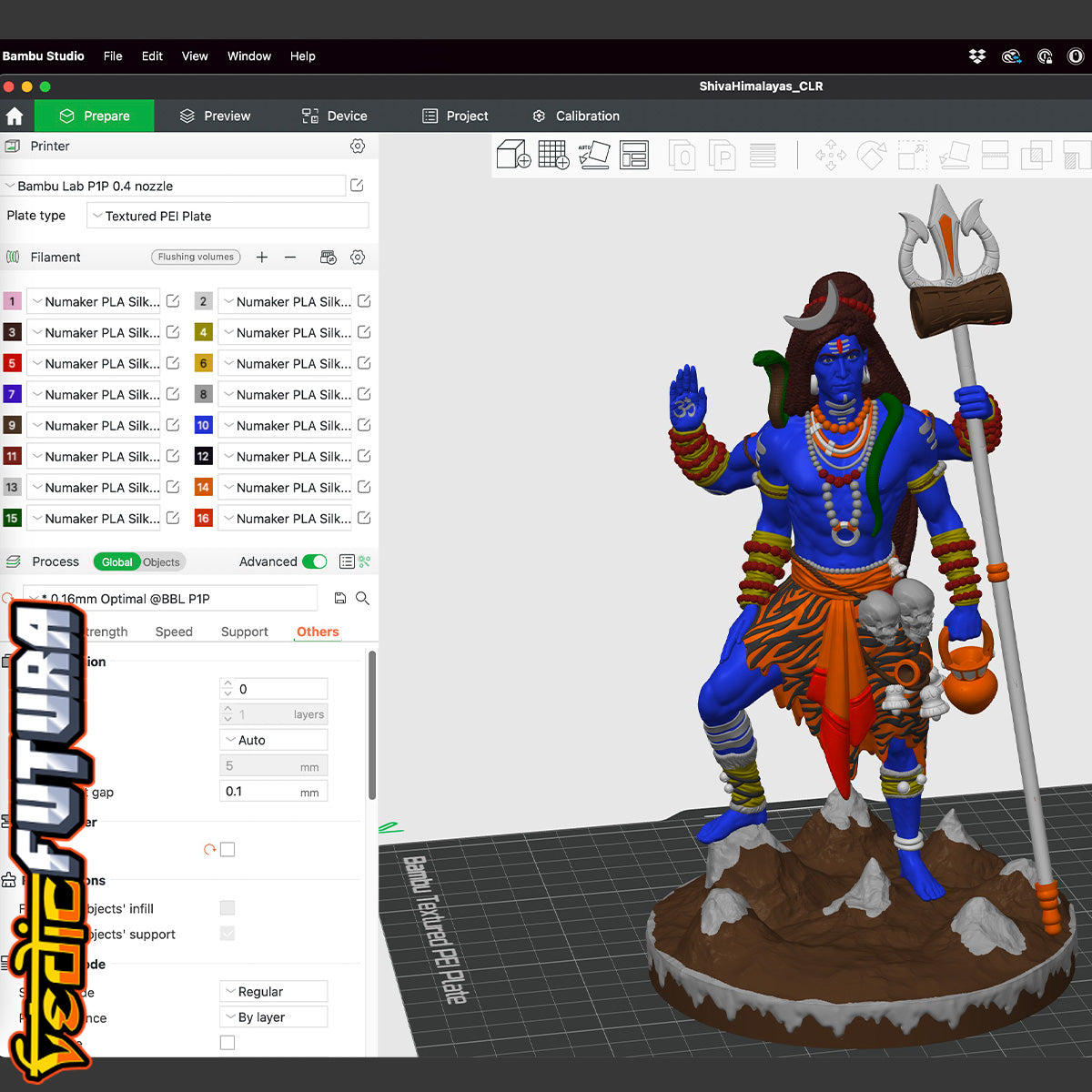The height and width of the screenshot is (1092, 1092).
Task: Click the Add cube primitive toolbar icon
Action: [x=513, y=155]
